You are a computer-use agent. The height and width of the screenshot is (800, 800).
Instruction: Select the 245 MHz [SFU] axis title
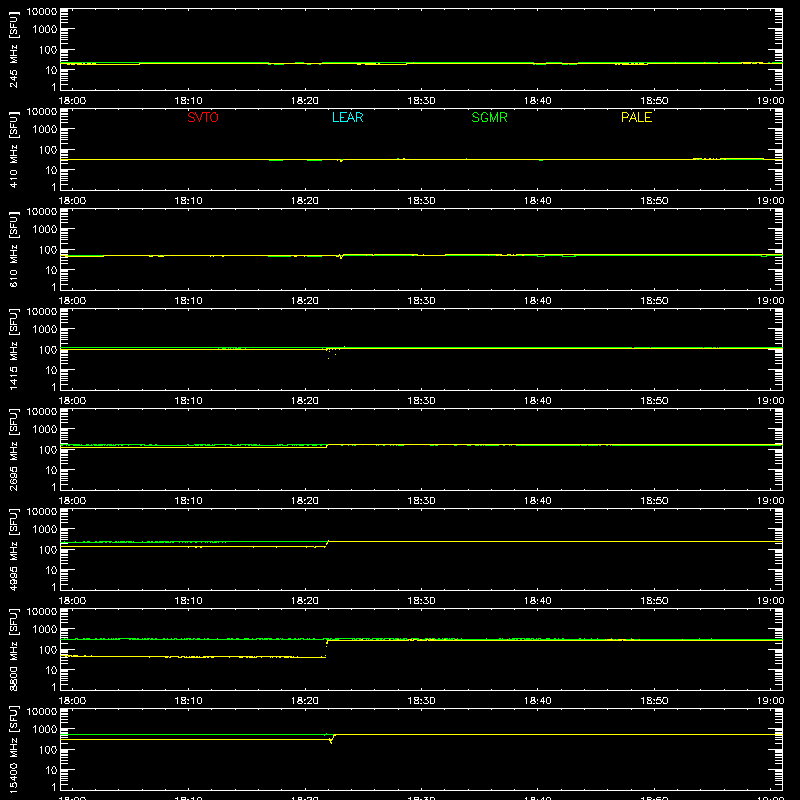pyautogui.click(x=14, y=49)
